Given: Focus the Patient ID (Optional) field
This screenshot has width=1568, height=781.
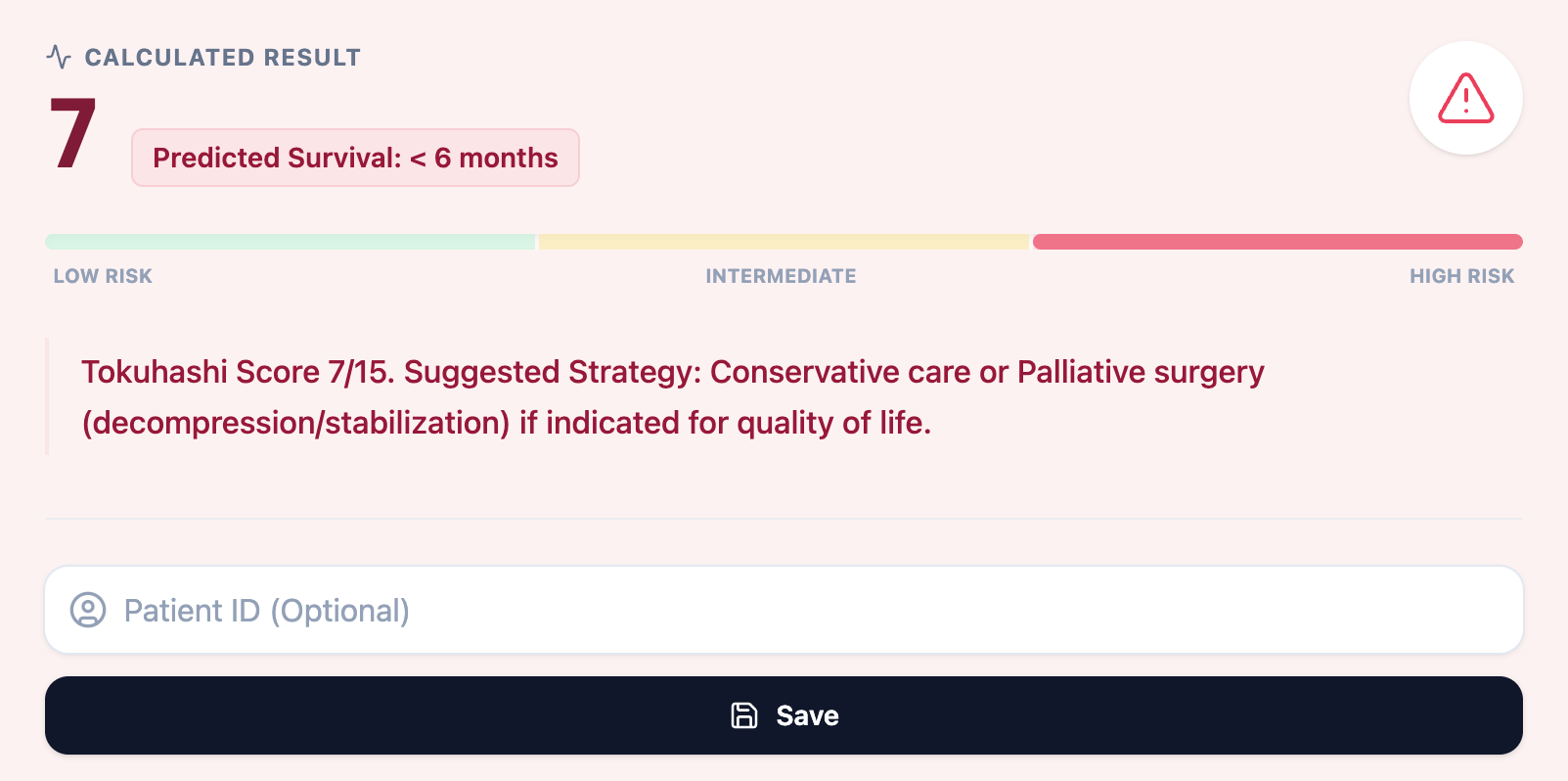Looking at the screenshot, I should [783, 610].
